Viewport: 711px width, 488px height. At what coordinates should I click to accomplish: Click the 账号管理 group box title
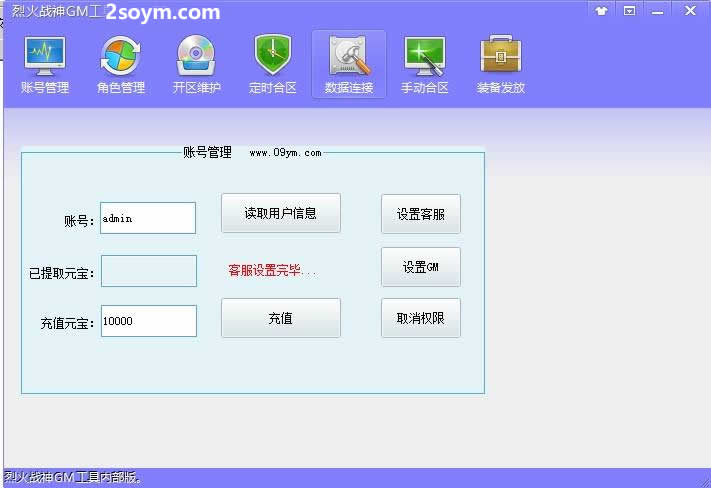tap(208, 152)
